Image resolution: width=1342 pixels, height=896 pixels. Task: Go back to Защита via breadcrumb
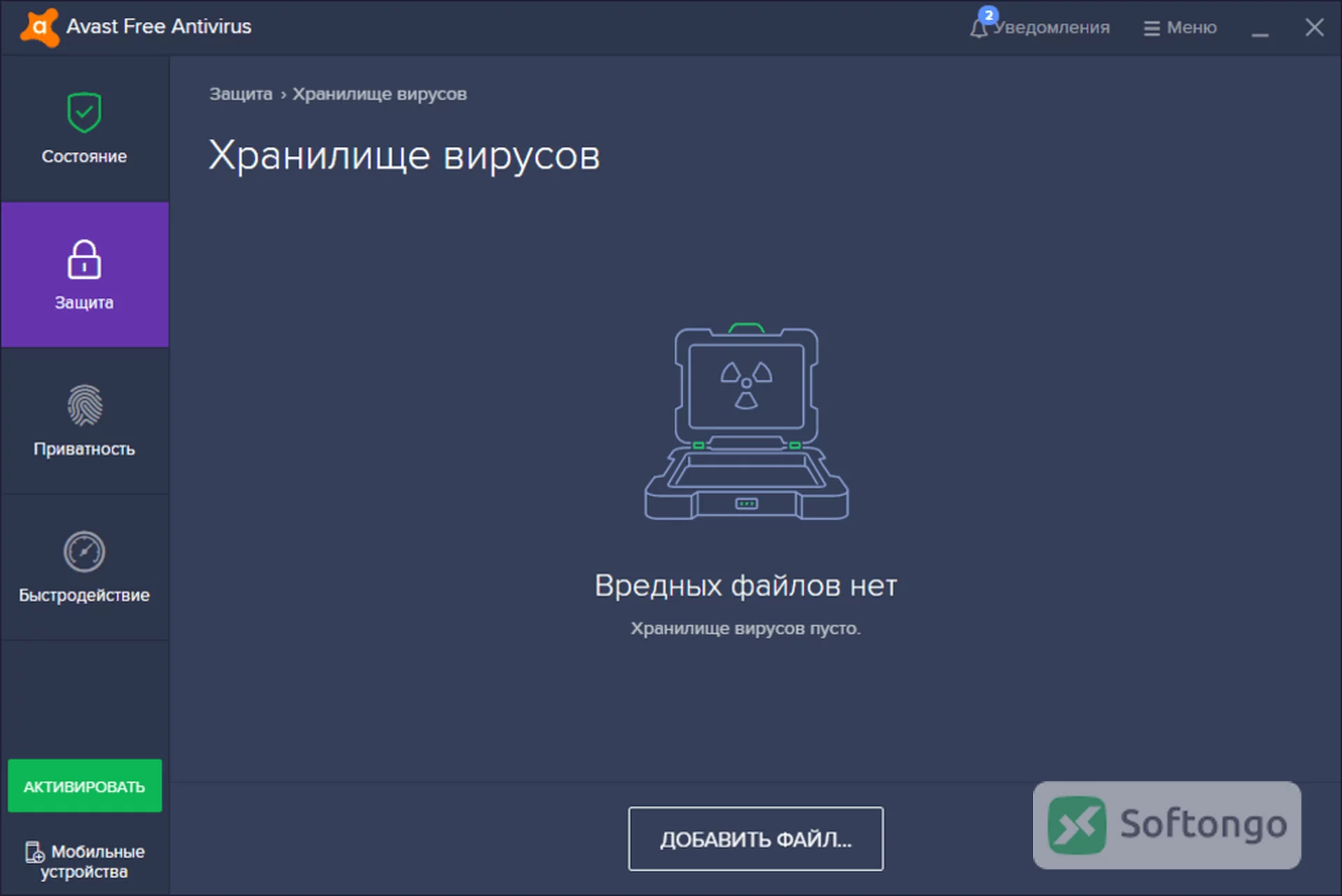(240, 94)
